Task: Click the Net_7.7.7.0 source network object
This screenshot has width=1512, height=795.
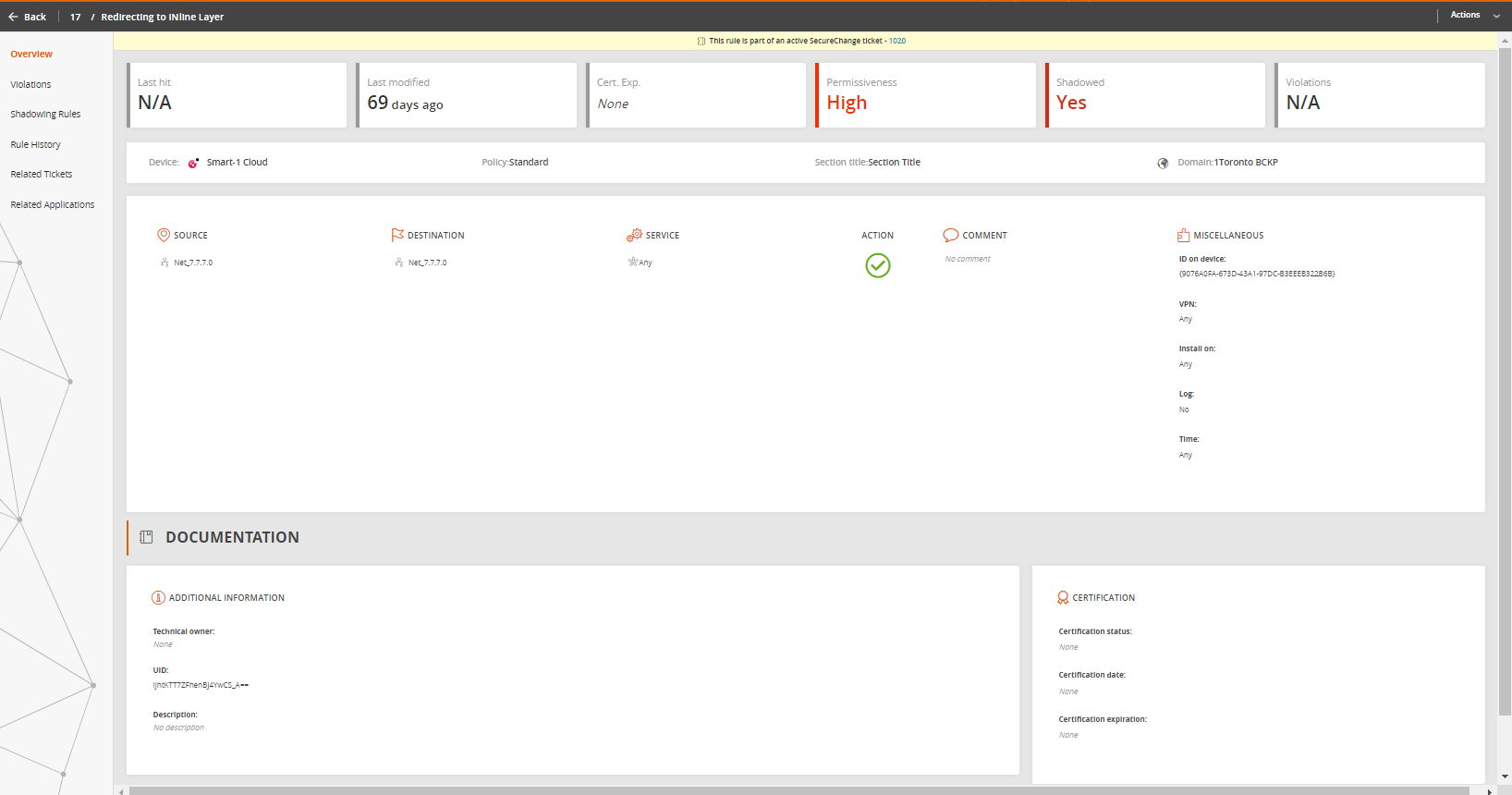Action: [192, 263]
